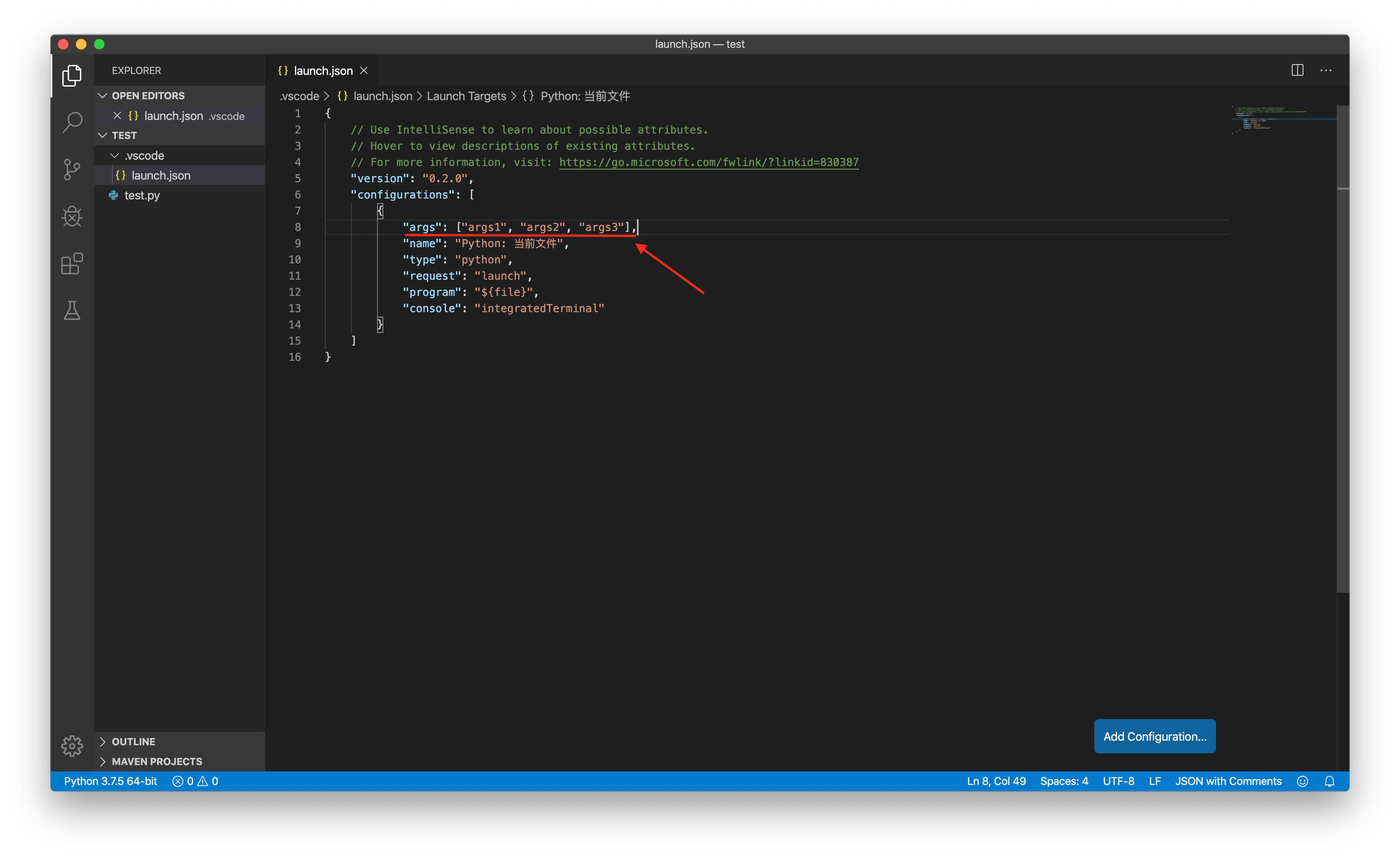Click Launch Targets in the breadcrumb
1400x858 pixels.
(x=466, y=96)
